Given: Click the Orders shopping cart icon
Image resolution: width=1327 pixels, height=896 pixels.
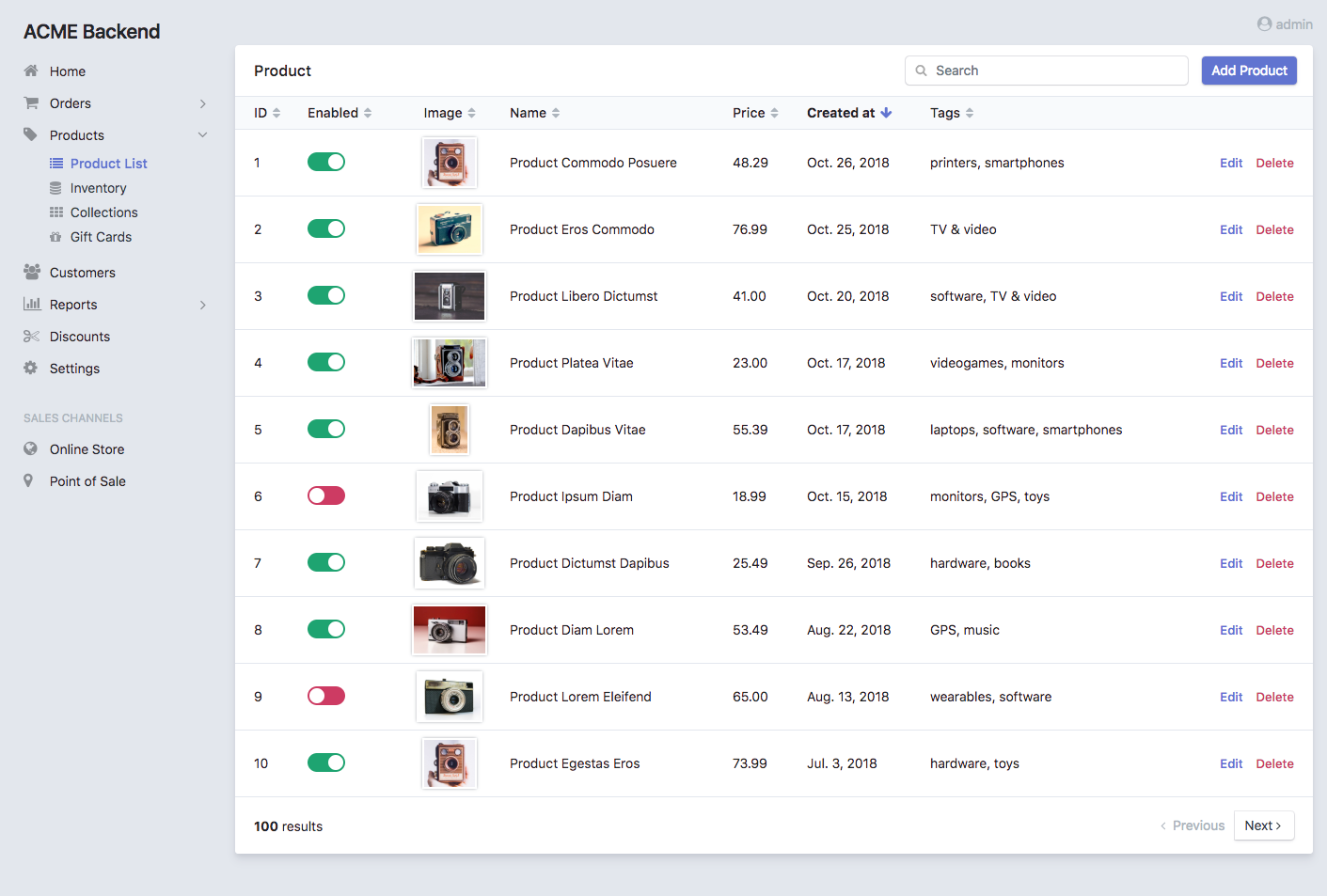Looking at the screenshot, I should (31, 103).
